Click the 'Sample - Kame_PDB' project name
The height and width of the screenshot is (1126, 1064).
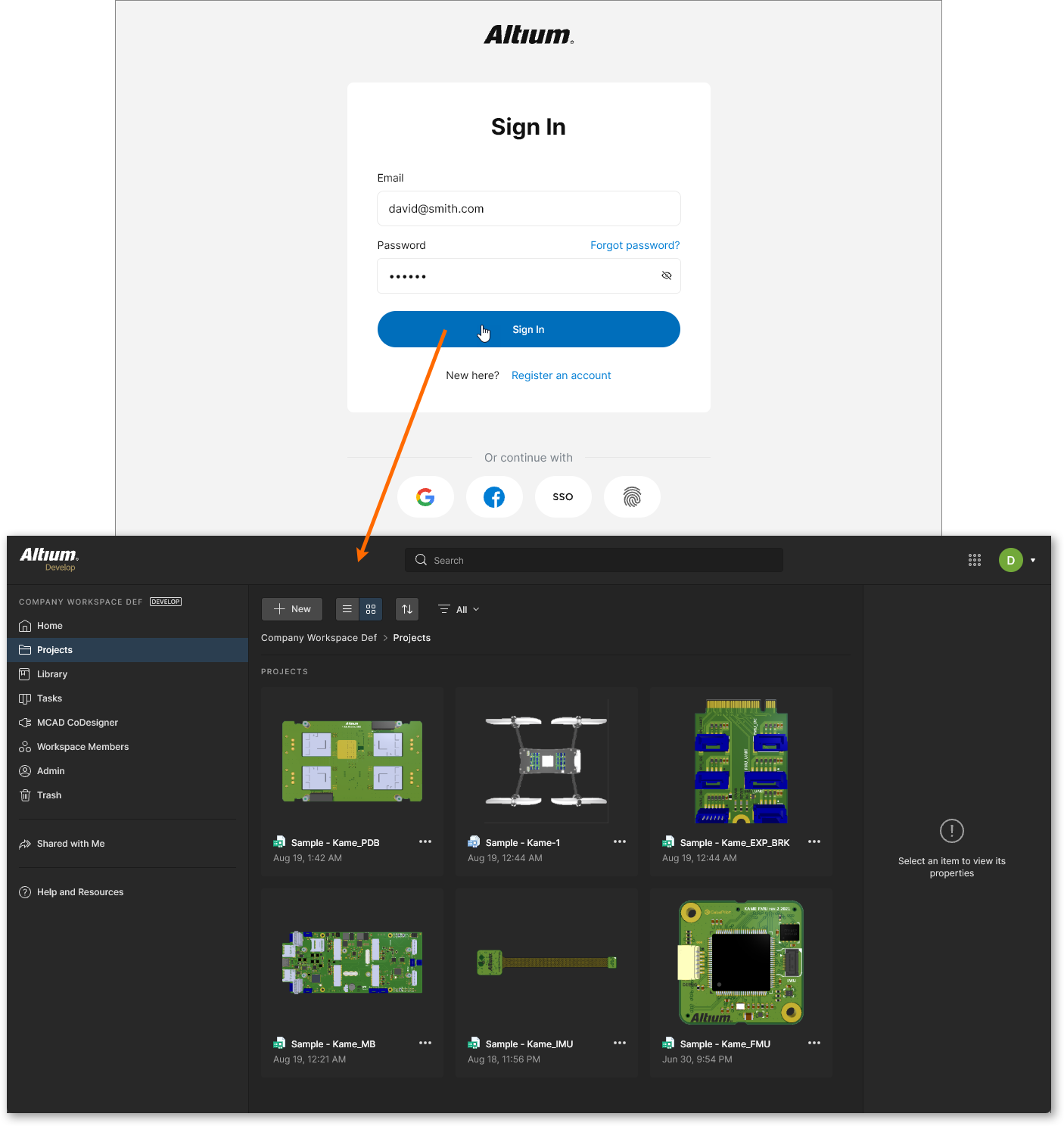(x=335, y=842)
